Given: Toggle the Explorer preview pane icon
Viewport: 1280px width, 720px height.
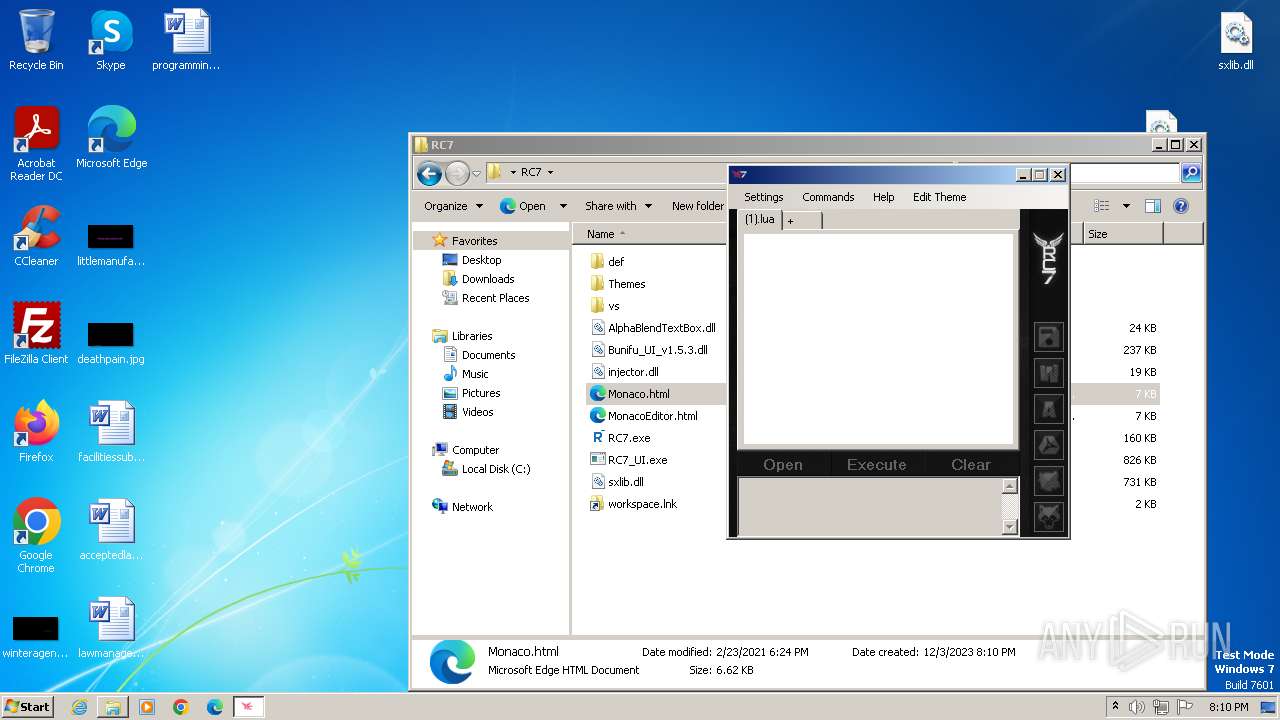Looking at the screenshot, I should click(x=1152, y=206).
